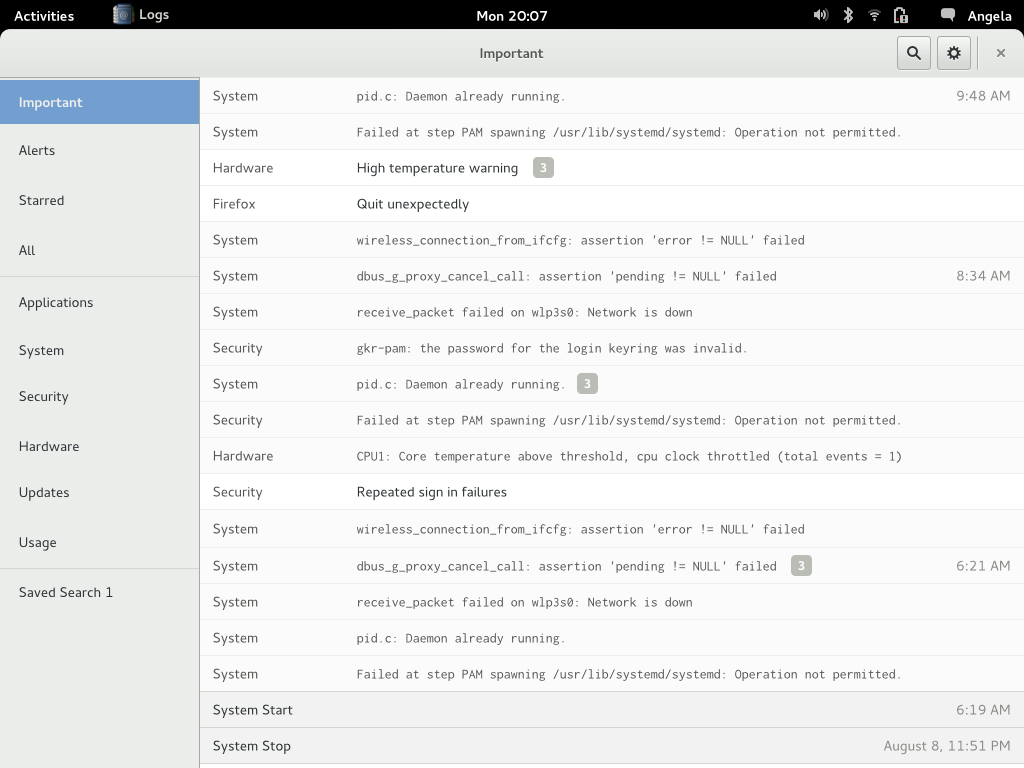This screenshot has width=1024, height=768.
Task: Select All in the sidebar
Action: point(99,250)
